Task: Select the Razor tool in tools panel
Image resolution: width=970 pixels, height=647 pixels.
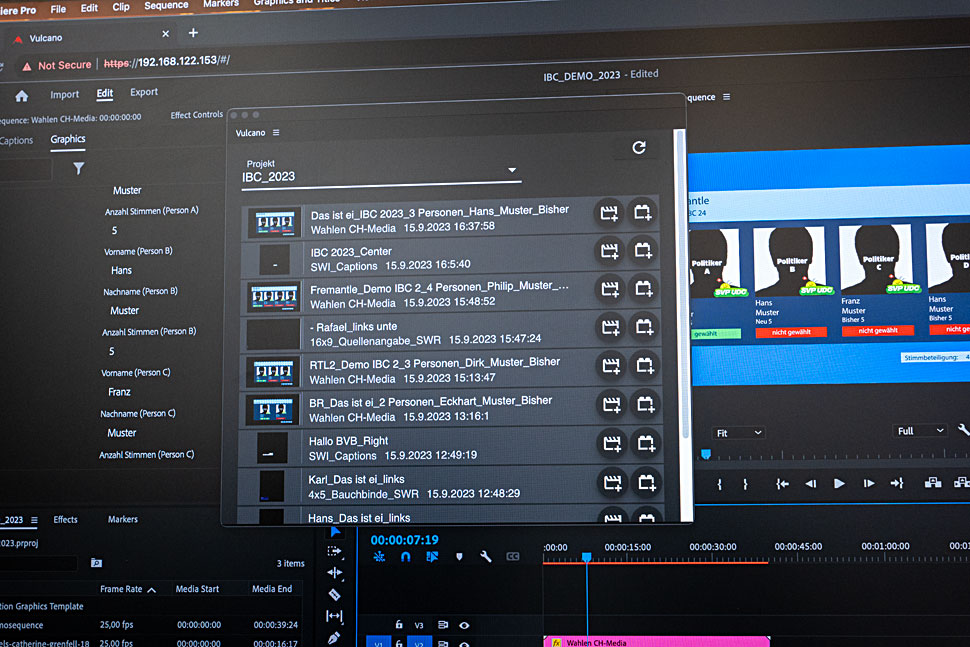Action: tap(334, 594)
